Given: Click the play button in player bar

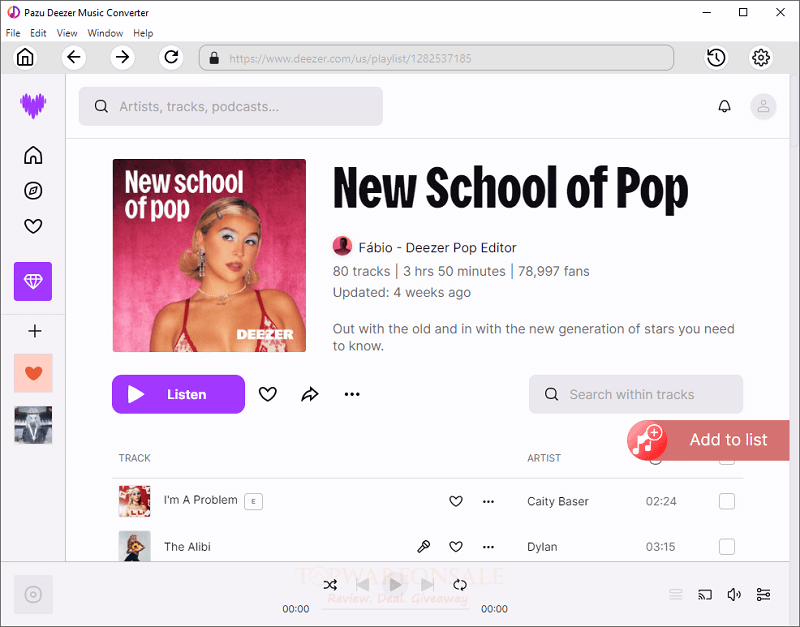Looking at the screenshot, I should click(x=395, y=585).
